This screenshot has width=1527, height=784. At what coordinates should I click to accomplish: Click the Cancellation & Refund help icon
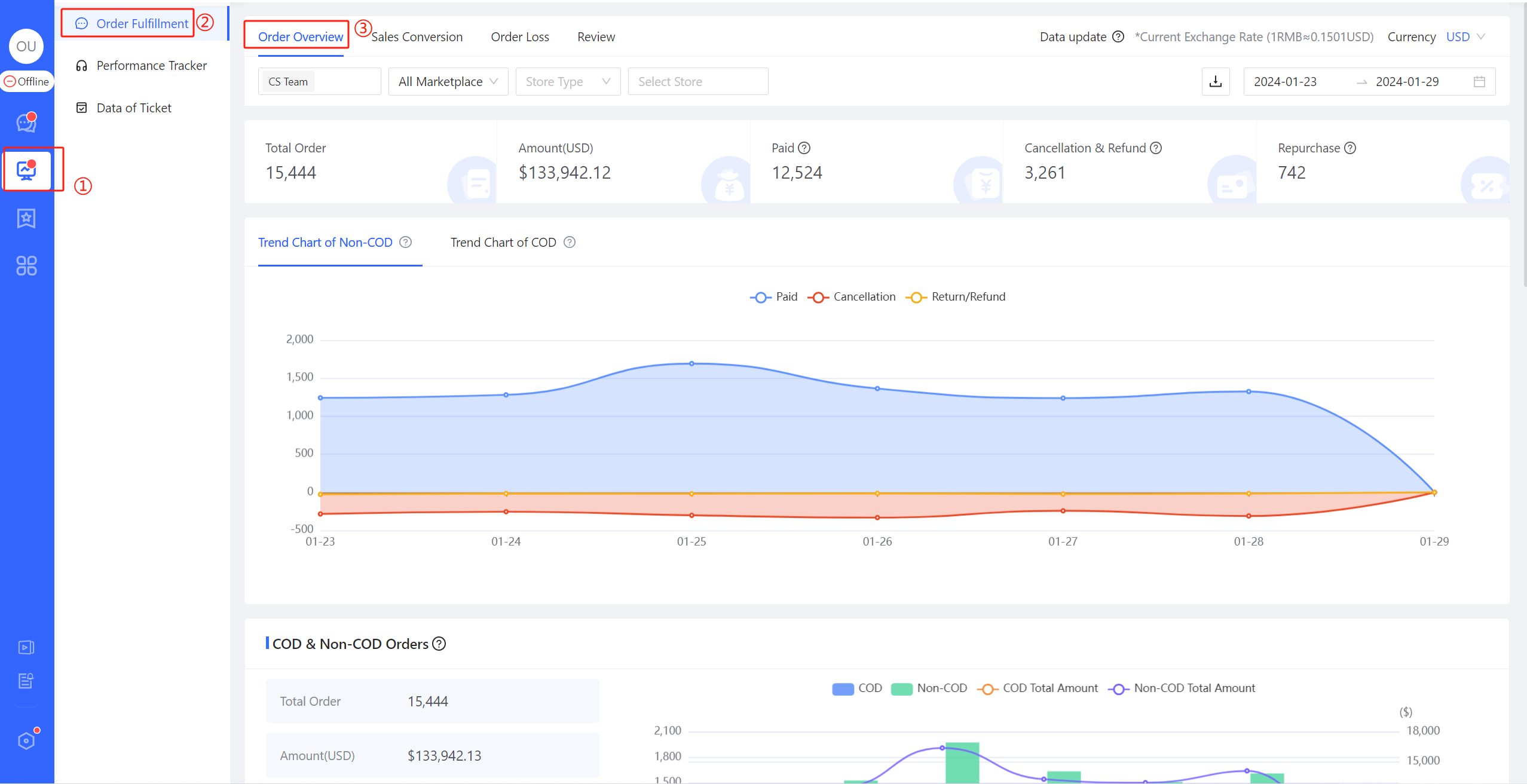tap(1156, 148)
